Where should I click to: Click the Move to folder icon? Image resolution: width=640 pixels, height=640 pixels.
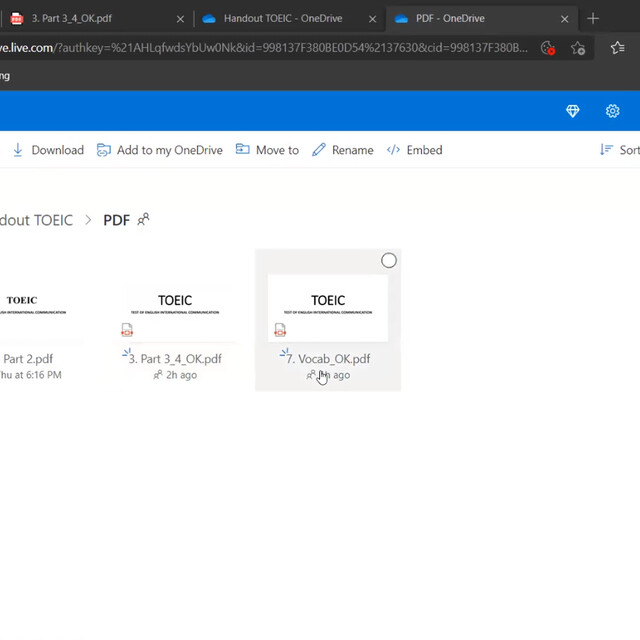click(x=243, y=150)
